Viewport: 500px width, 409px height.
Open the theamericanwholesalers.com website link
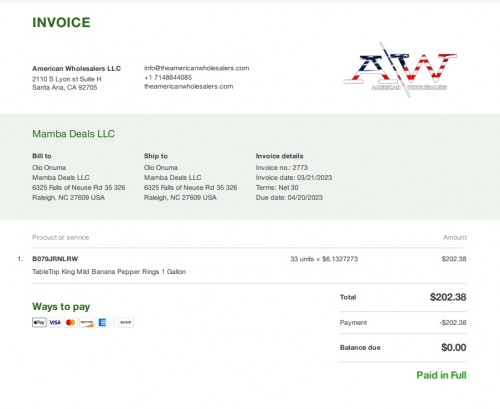point(189,86)
